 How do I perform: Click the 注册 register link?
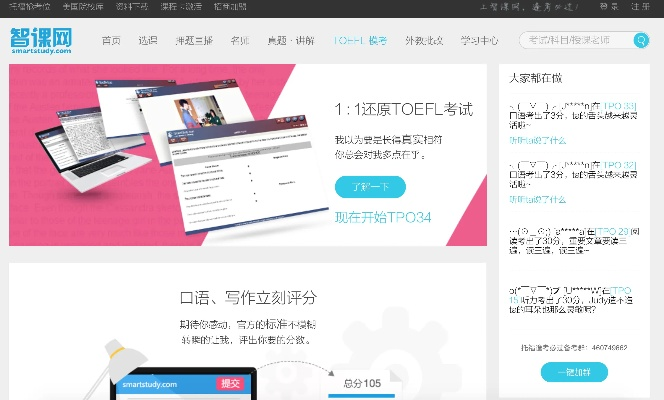[x=640, y=7]
